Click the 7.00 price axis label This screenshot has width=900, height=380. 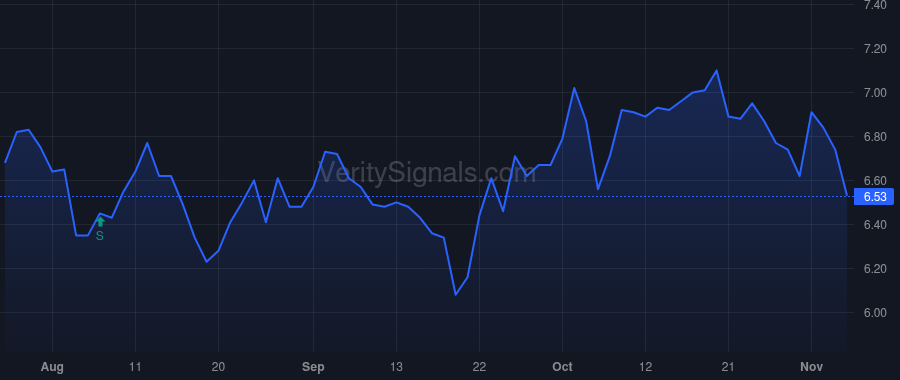[x=875, y=92]
